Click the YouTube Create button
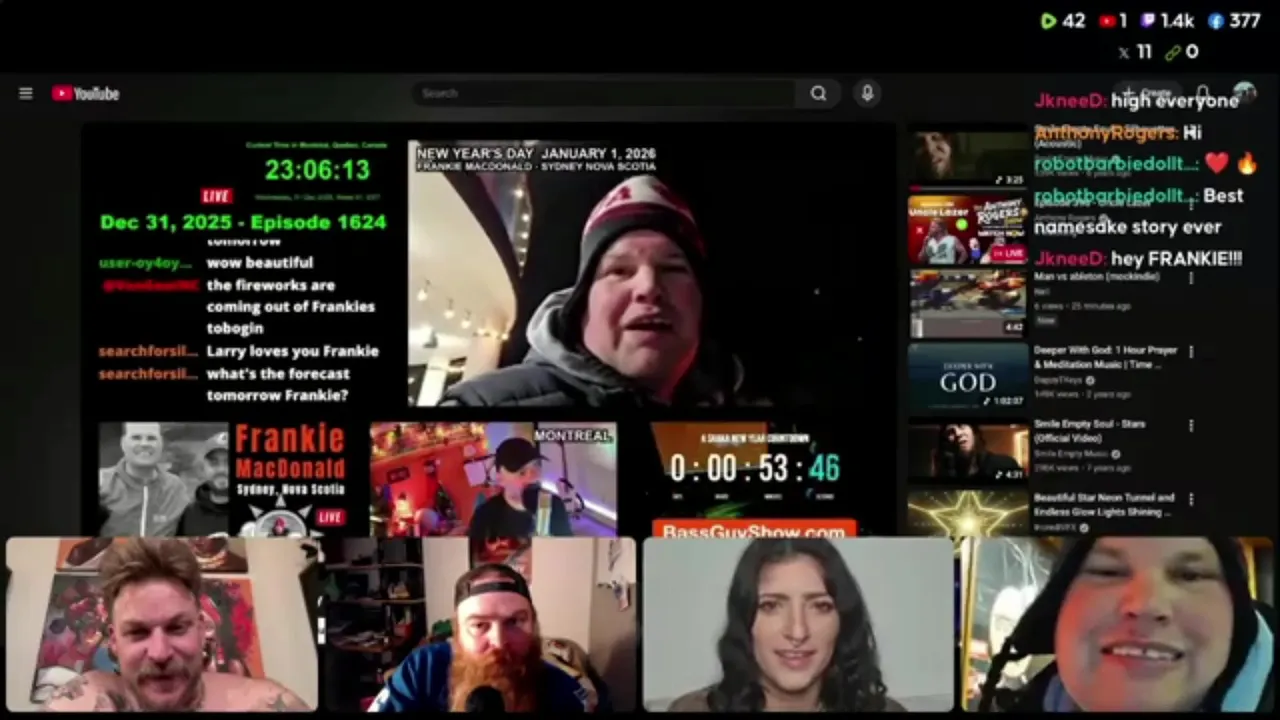 [1150, 93]
